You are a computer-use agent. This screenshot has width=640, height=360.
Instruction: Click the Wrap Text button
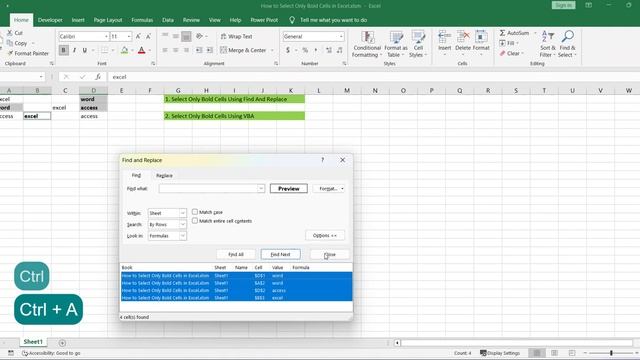tap(236, 36)
